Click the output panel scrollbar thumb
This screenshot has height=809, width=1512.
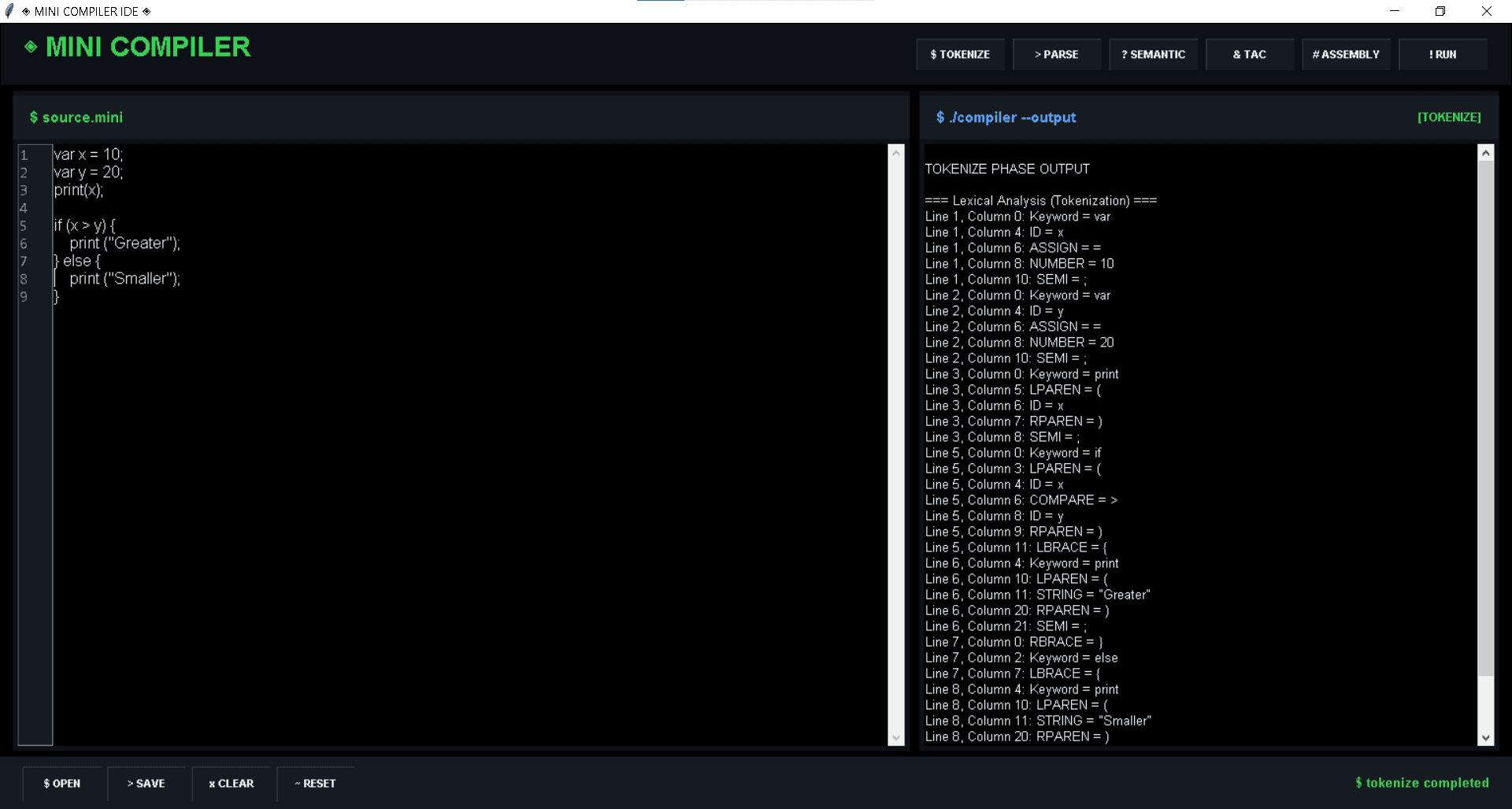point(1486,417)
